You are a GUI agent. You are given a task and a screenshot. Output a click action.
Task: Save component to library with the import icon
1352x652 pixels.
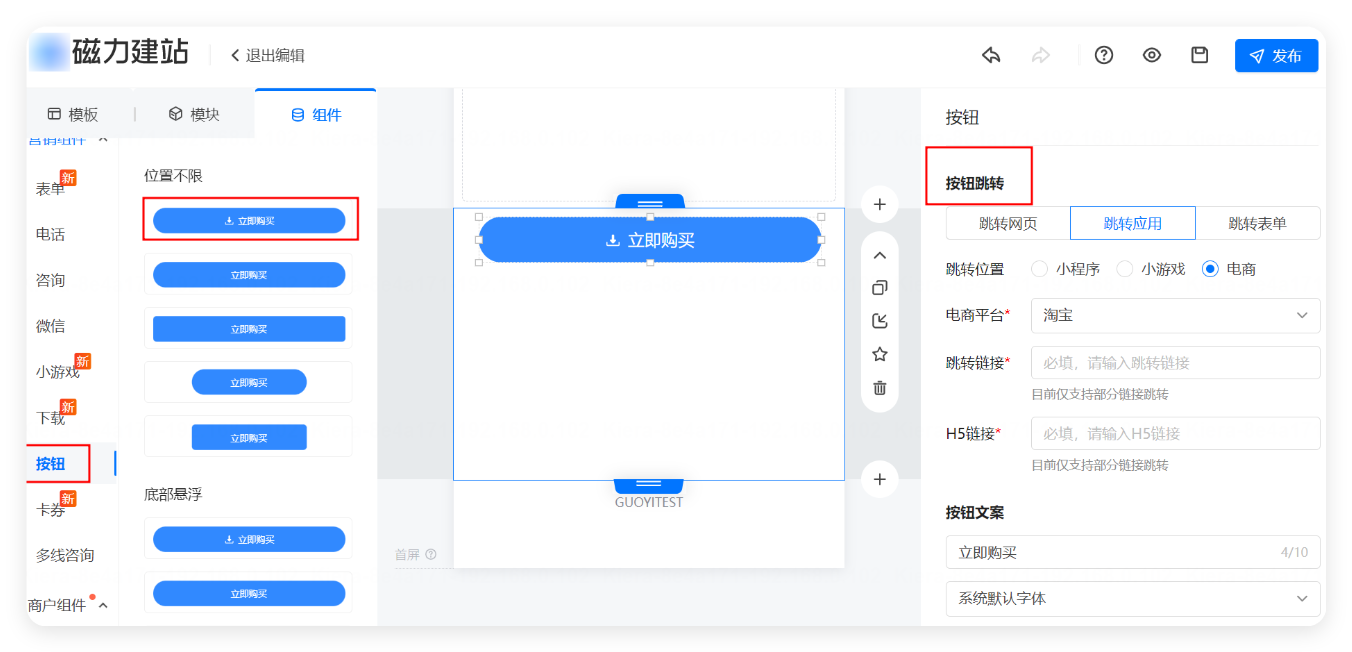[x=879, y=320]
